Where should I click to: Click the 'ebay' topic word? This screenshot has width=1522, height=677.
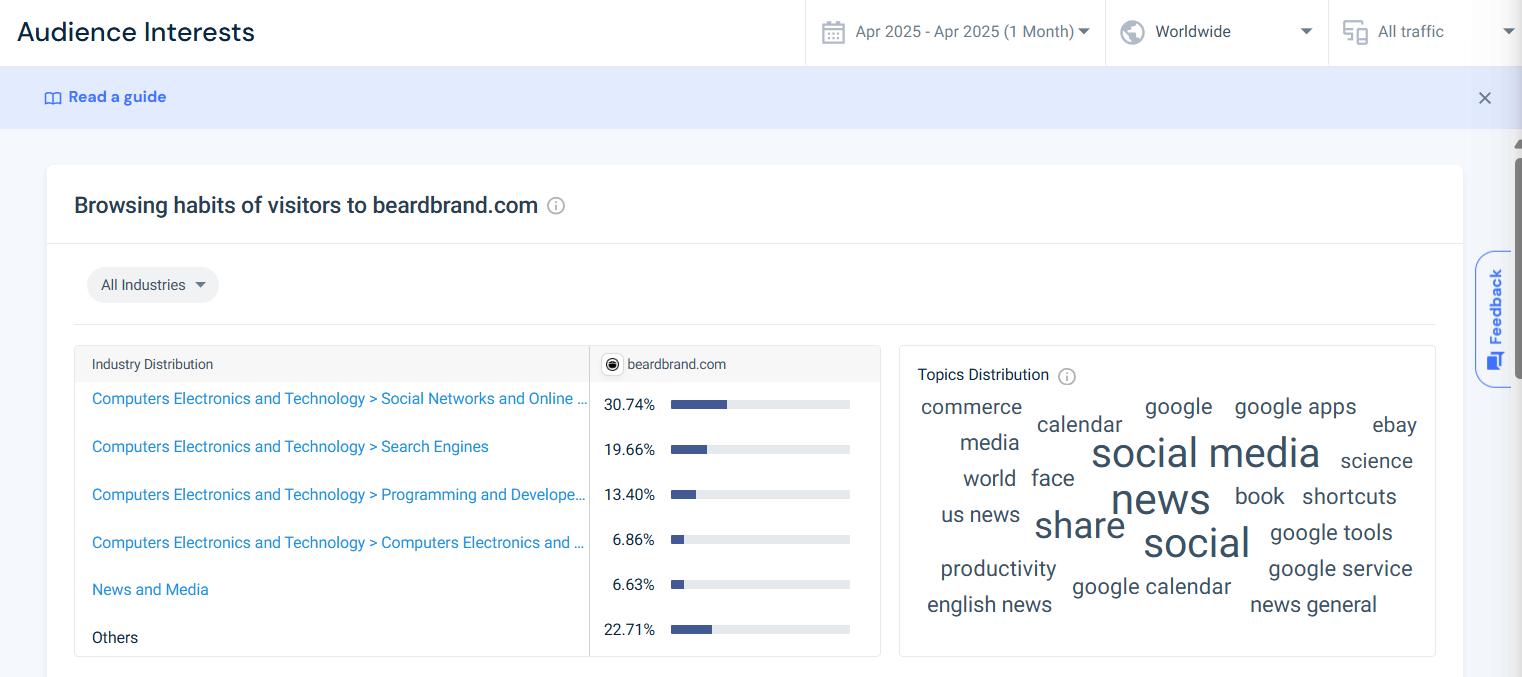pos(1394,425)
